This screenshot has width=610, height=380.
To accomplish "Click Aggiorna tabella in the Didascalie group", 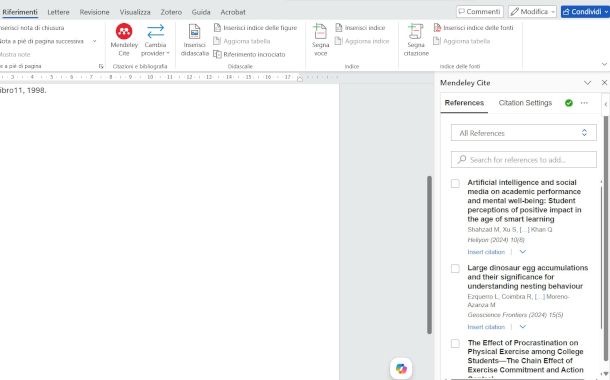I will 242,41.
